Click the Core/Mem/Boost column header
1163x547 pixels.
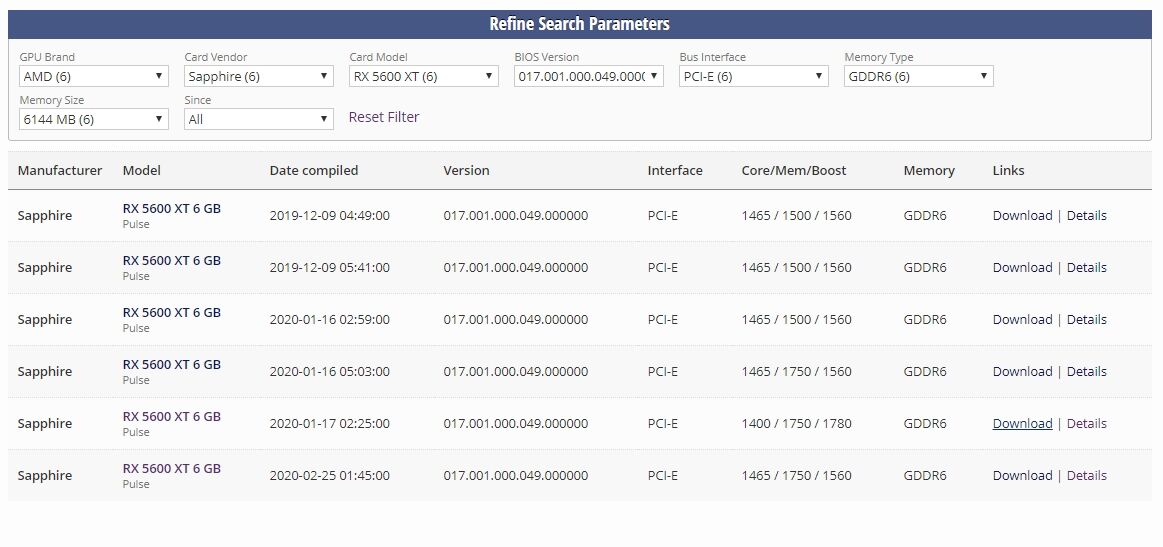[x=794, y=170]
